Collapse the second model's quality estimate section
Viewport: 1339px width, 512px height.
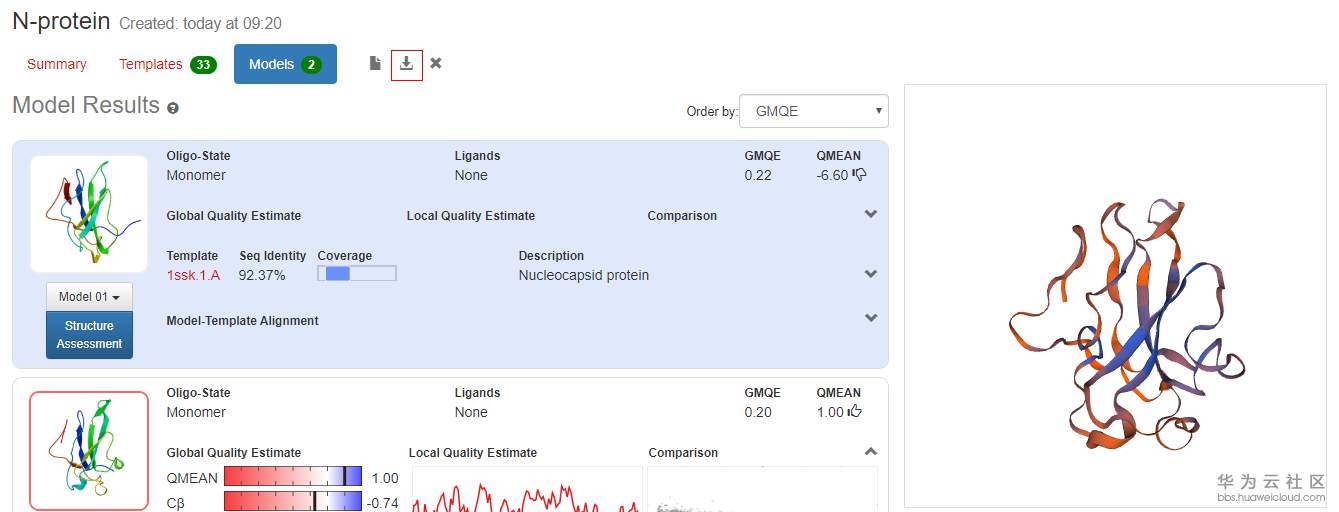[871, 452]
